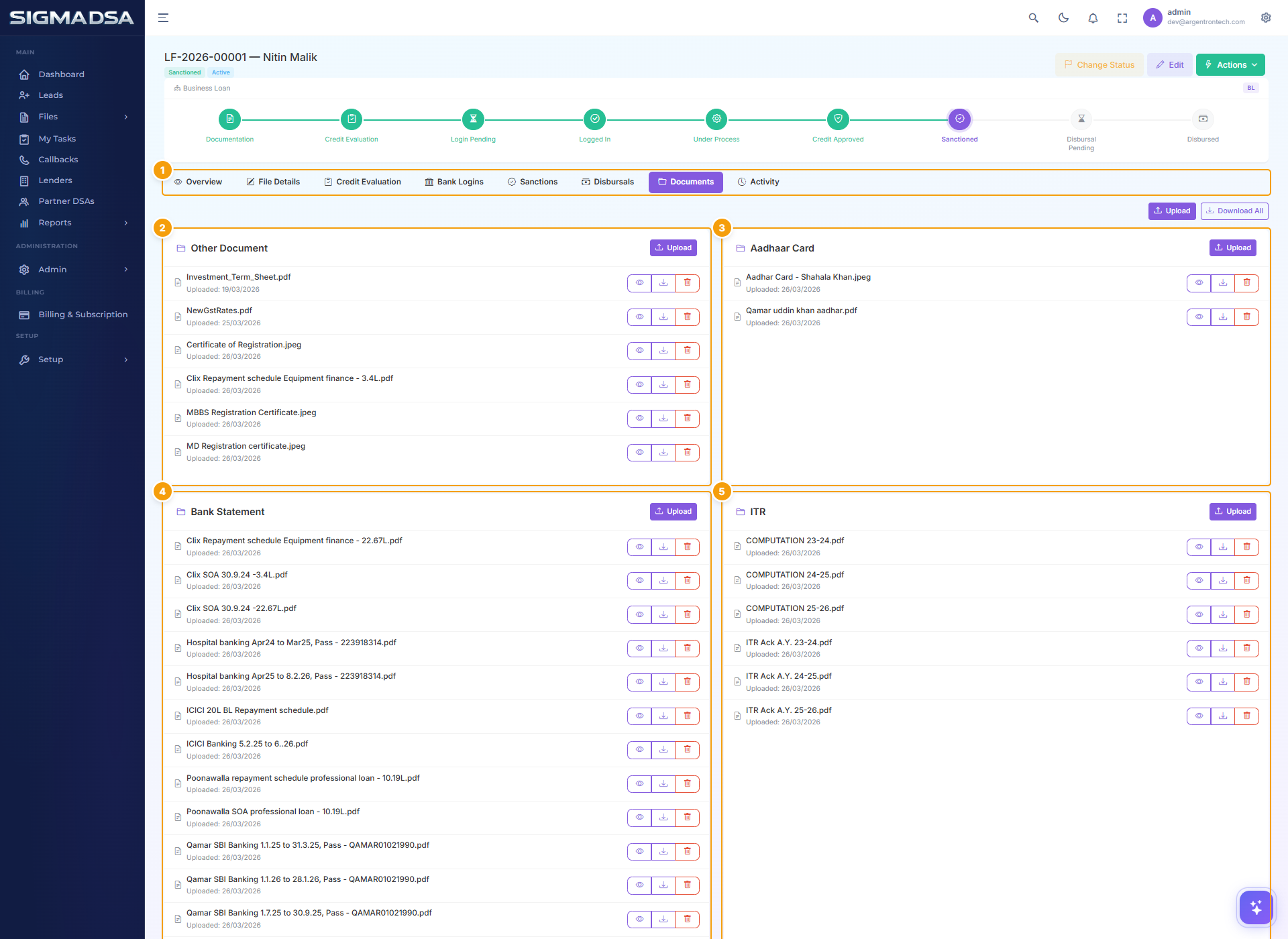Click Sanctioned stage in progress tracker

959,119
